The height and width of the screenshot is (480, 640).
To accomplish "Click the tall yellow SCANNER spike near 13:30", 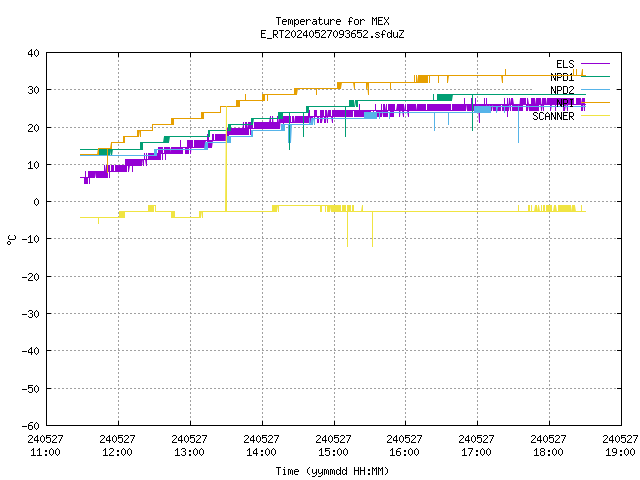I will [x=226, y=159].
